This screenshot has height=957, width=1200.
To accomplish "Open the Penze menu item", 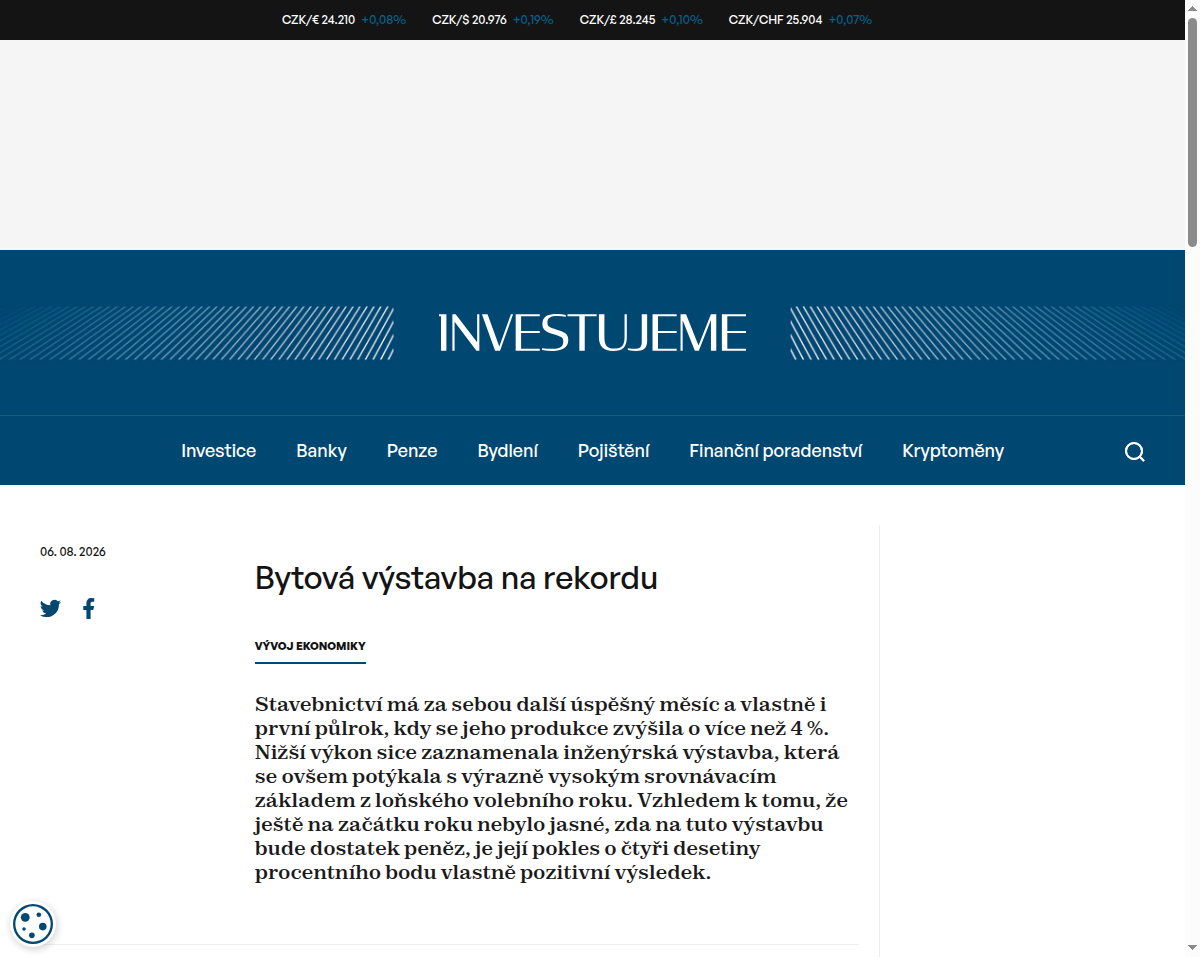I will click(x=412, y=451).
